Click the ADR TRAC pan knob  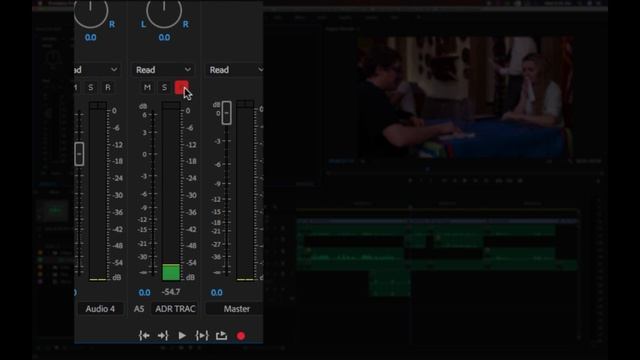[x=164, y=11]
